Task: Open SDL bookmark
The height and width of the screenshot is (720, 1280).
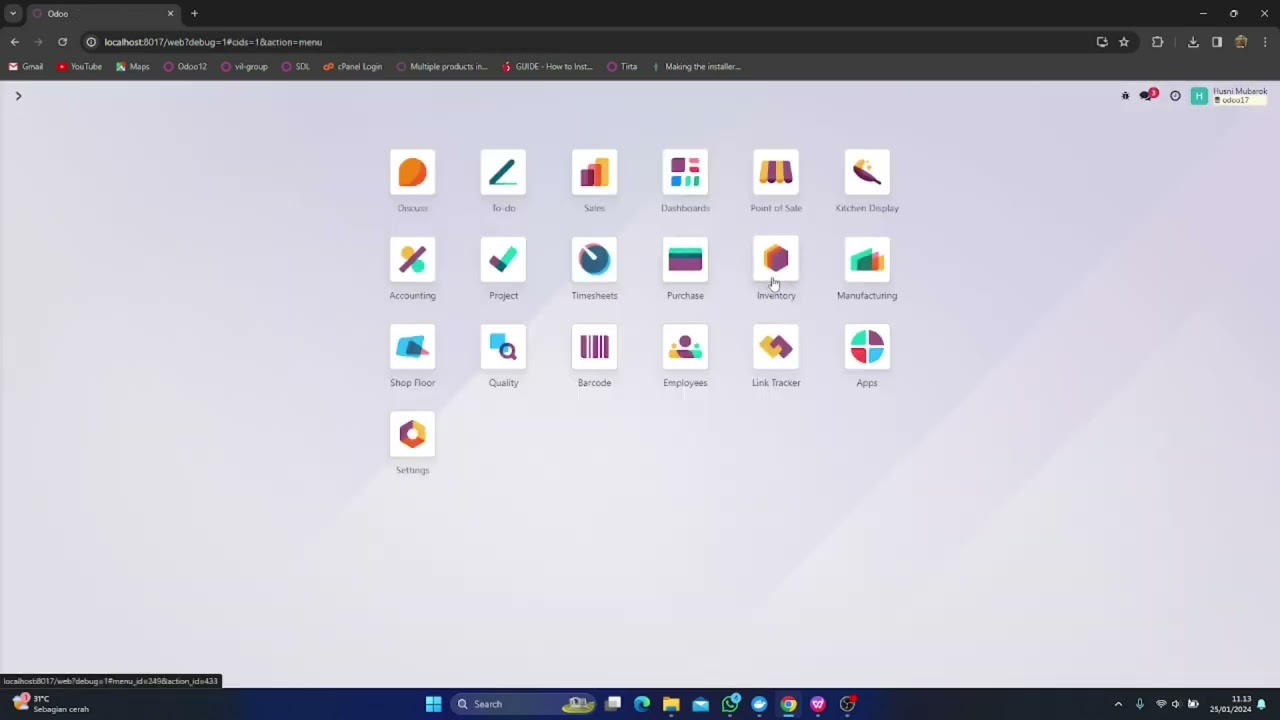Action: click(296, 67)
